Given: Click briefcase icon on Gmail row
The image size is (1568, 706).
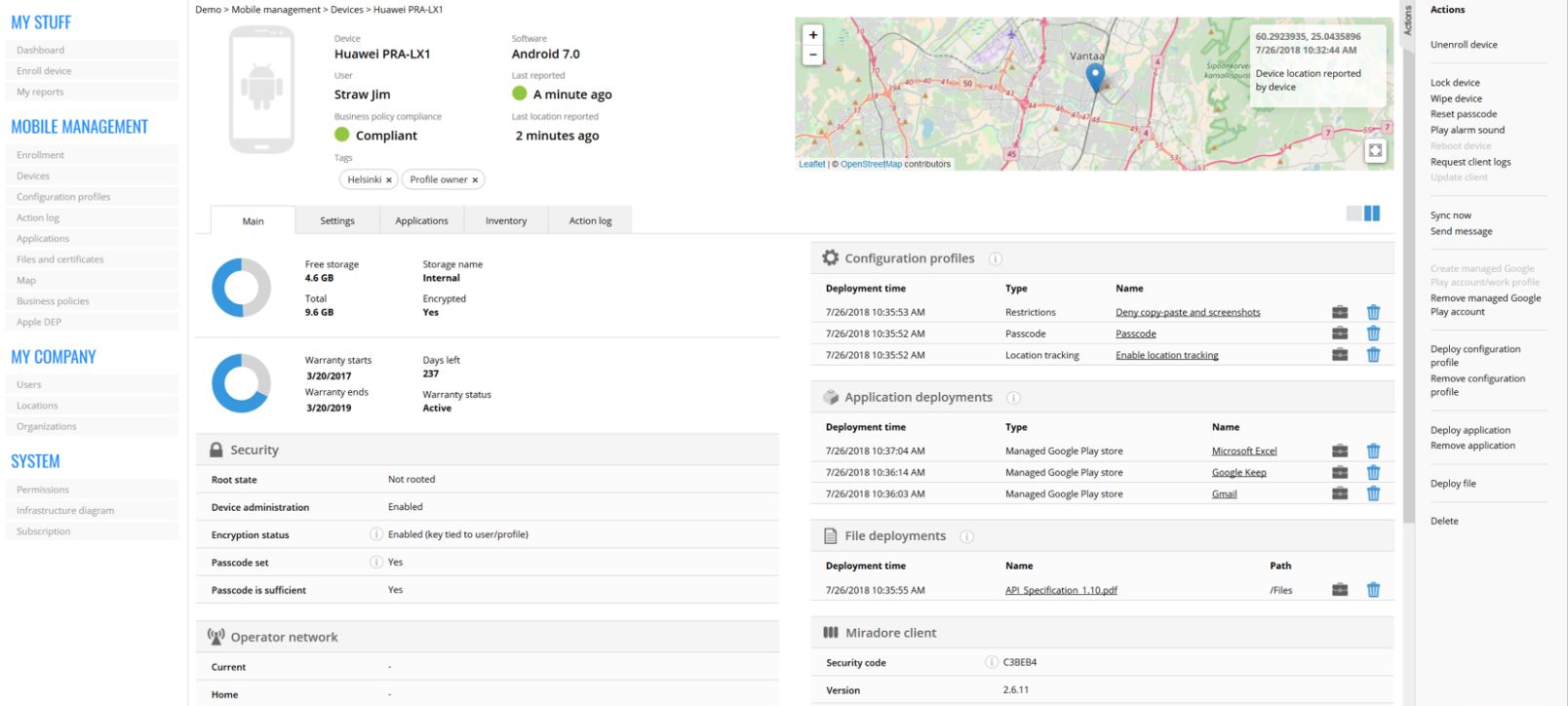Looking at the screenshot, I should (x=1340, y=493).
